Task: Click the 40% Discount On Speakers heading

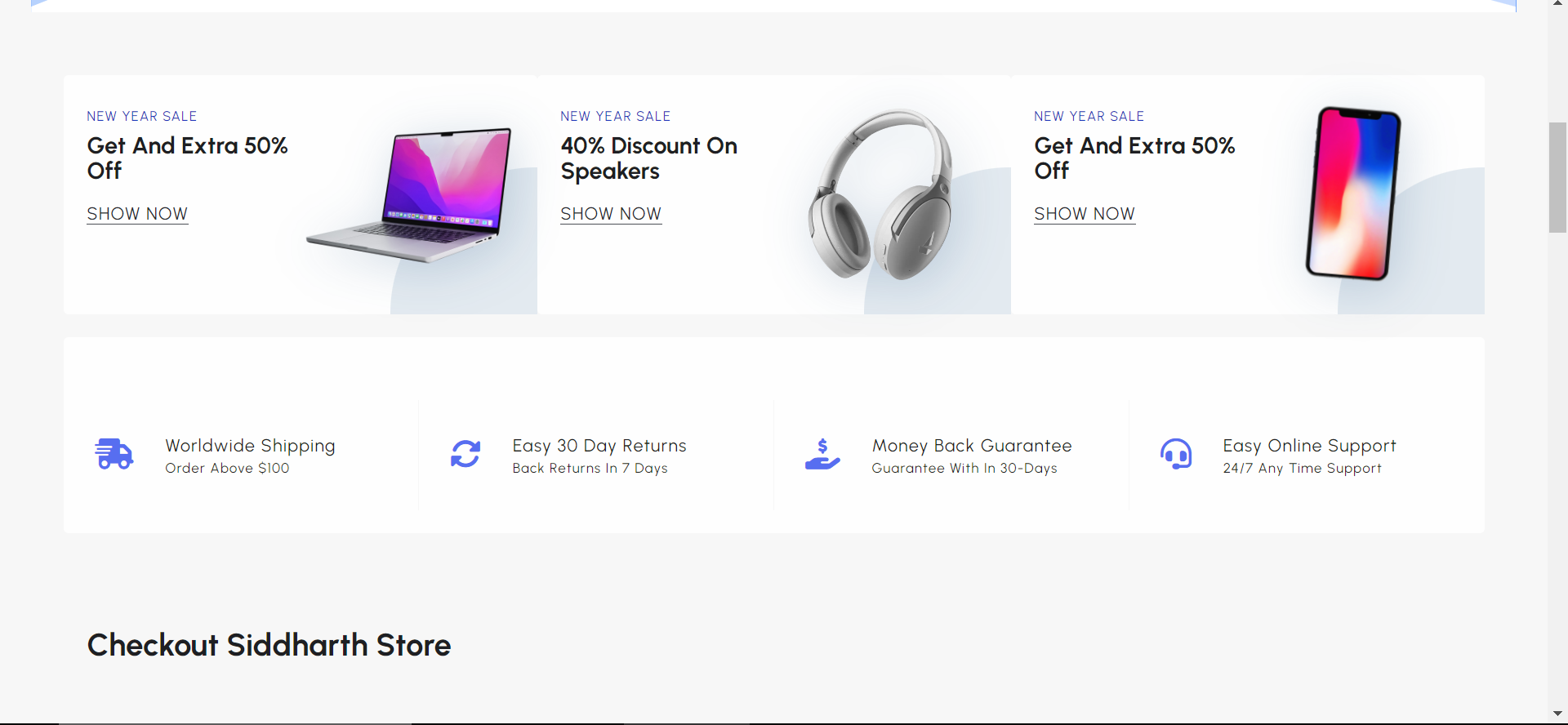Action: [x=648, y=158]
